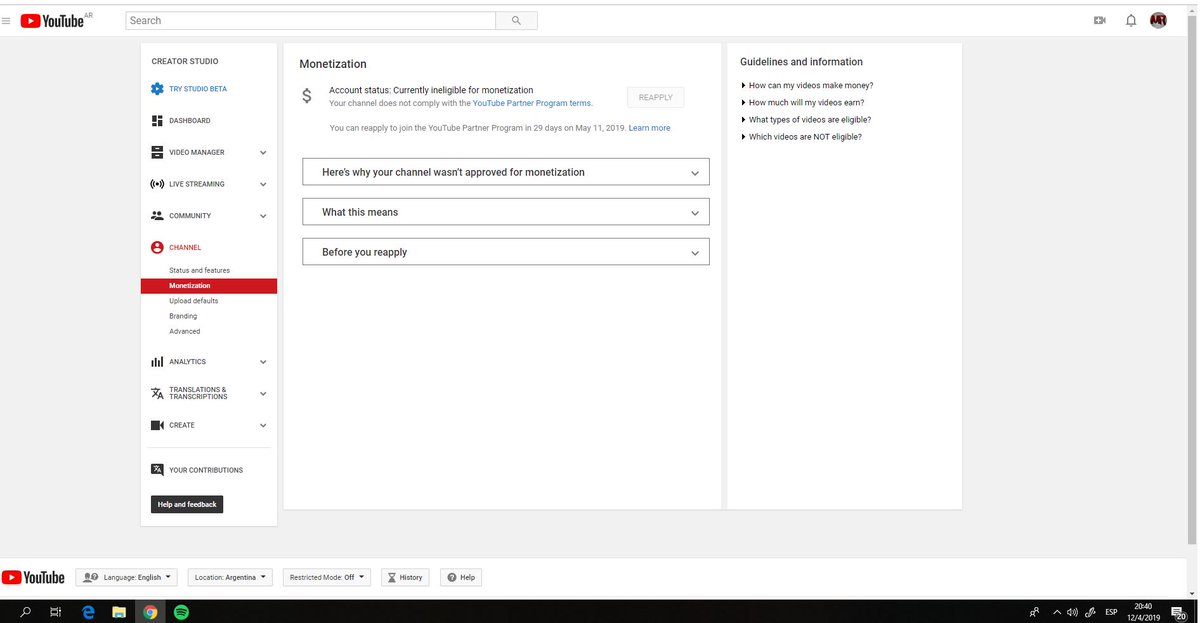Open File Explorer from the taskbar
This screenshot has width=1200, height=623.
point(118,612)
